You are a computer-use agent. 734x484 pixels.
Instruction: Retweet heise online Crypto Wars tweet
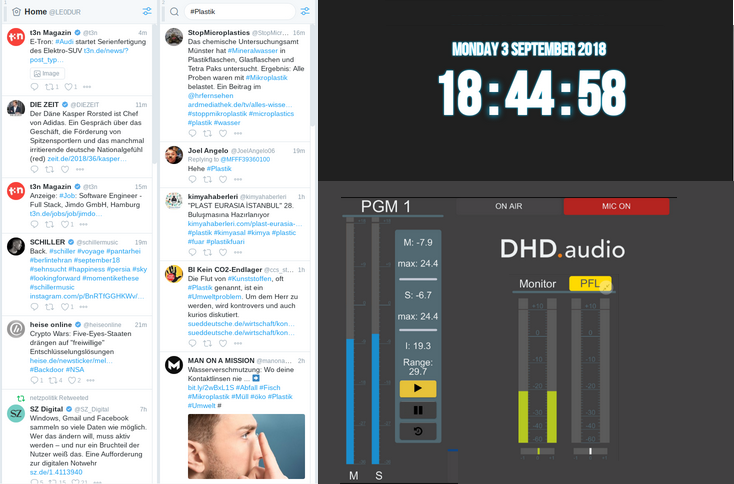tap(53, 380)
